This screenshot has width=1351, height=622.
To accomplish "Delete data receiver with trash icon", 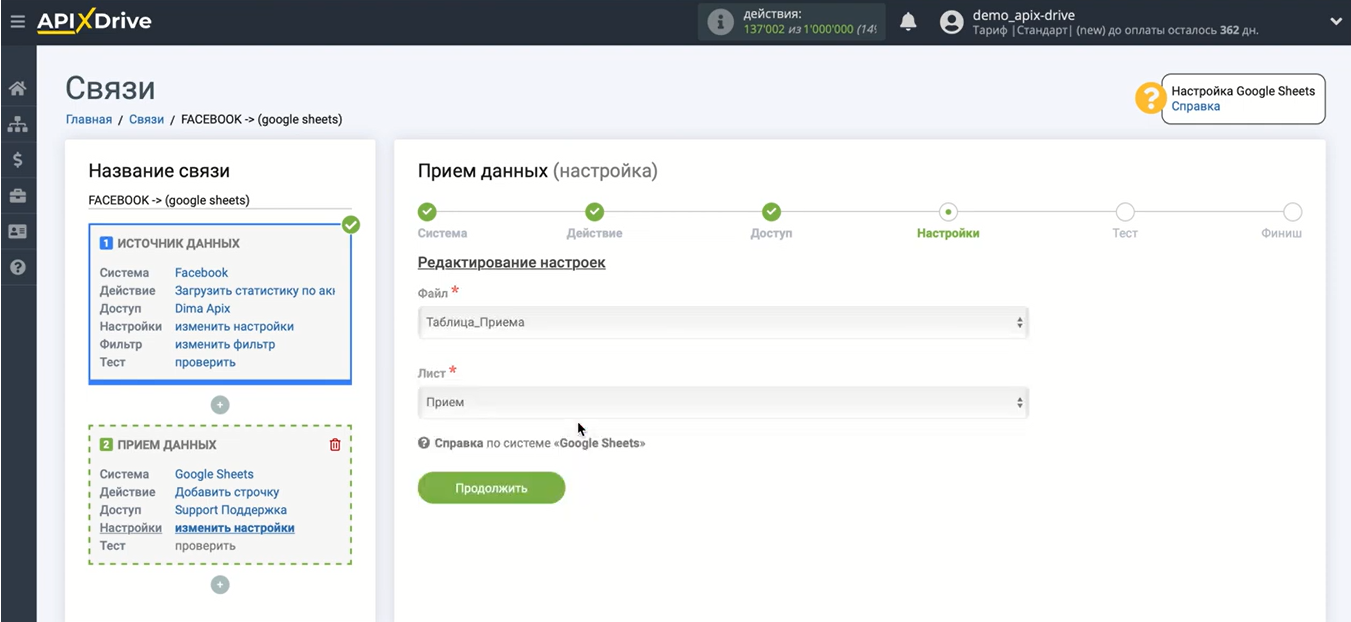I will tap(335, 445).
